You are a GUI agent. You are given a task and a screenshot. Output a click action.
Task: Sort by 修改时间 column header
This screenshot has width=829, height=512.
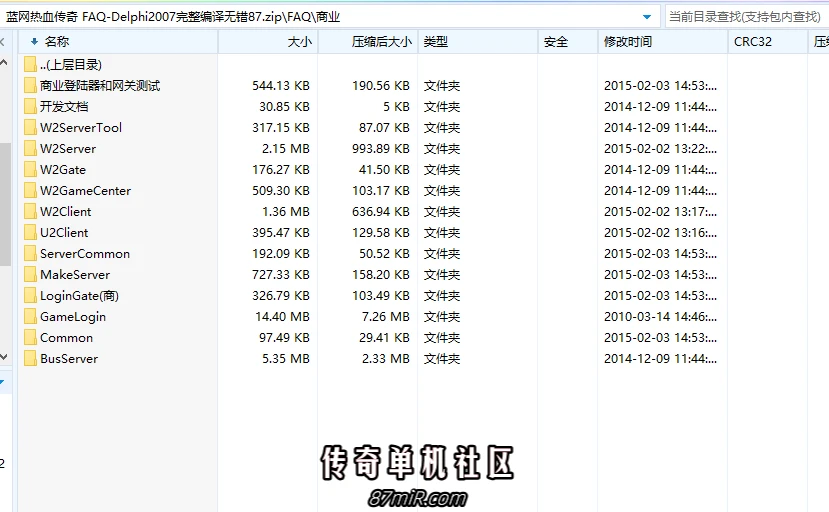point(663,42)
